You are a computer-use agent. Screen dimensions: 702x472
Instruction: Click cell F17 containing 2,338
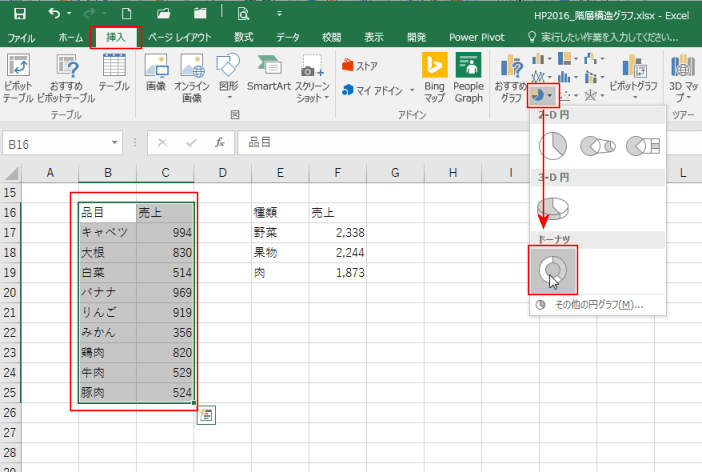[x=337, y=232]
